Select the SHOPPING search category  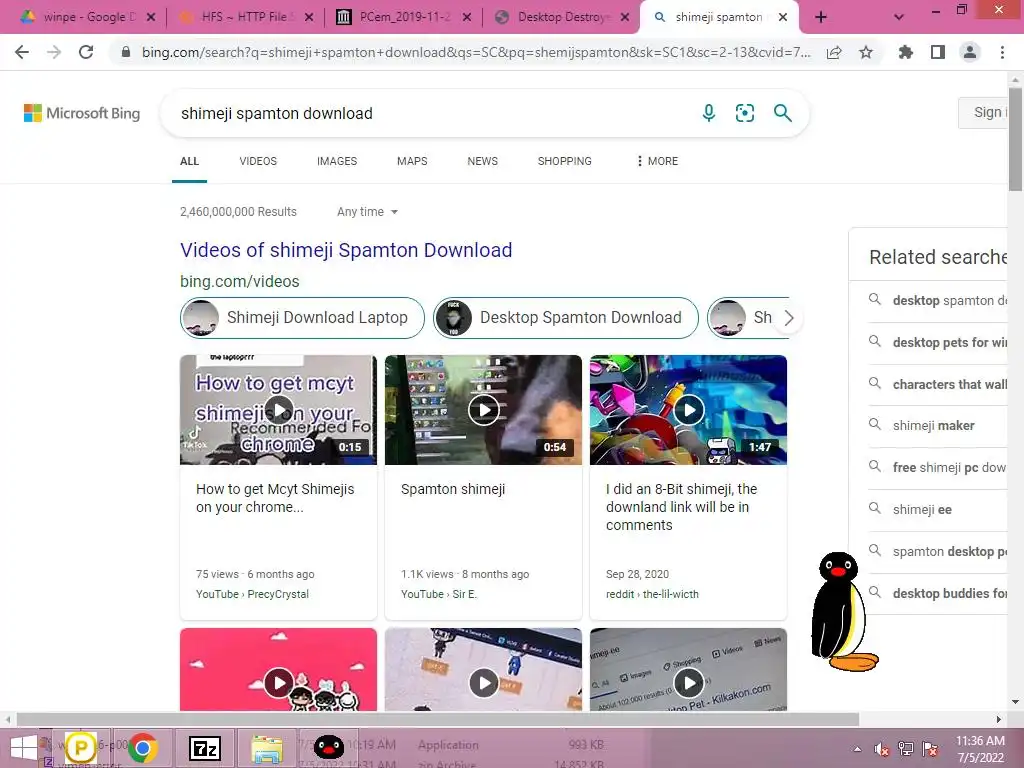click(564, 161)
